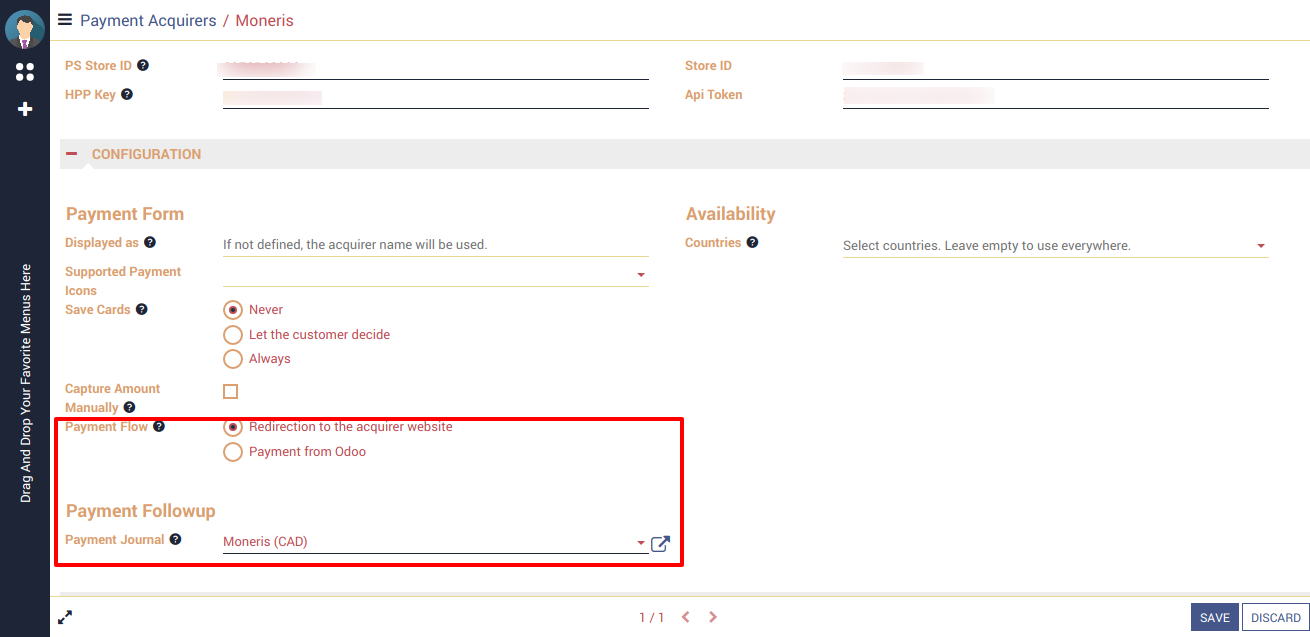Screen dimensions: 1310x637
Task: Choose Payment from Odoo radio button
Action: [233, 452]
